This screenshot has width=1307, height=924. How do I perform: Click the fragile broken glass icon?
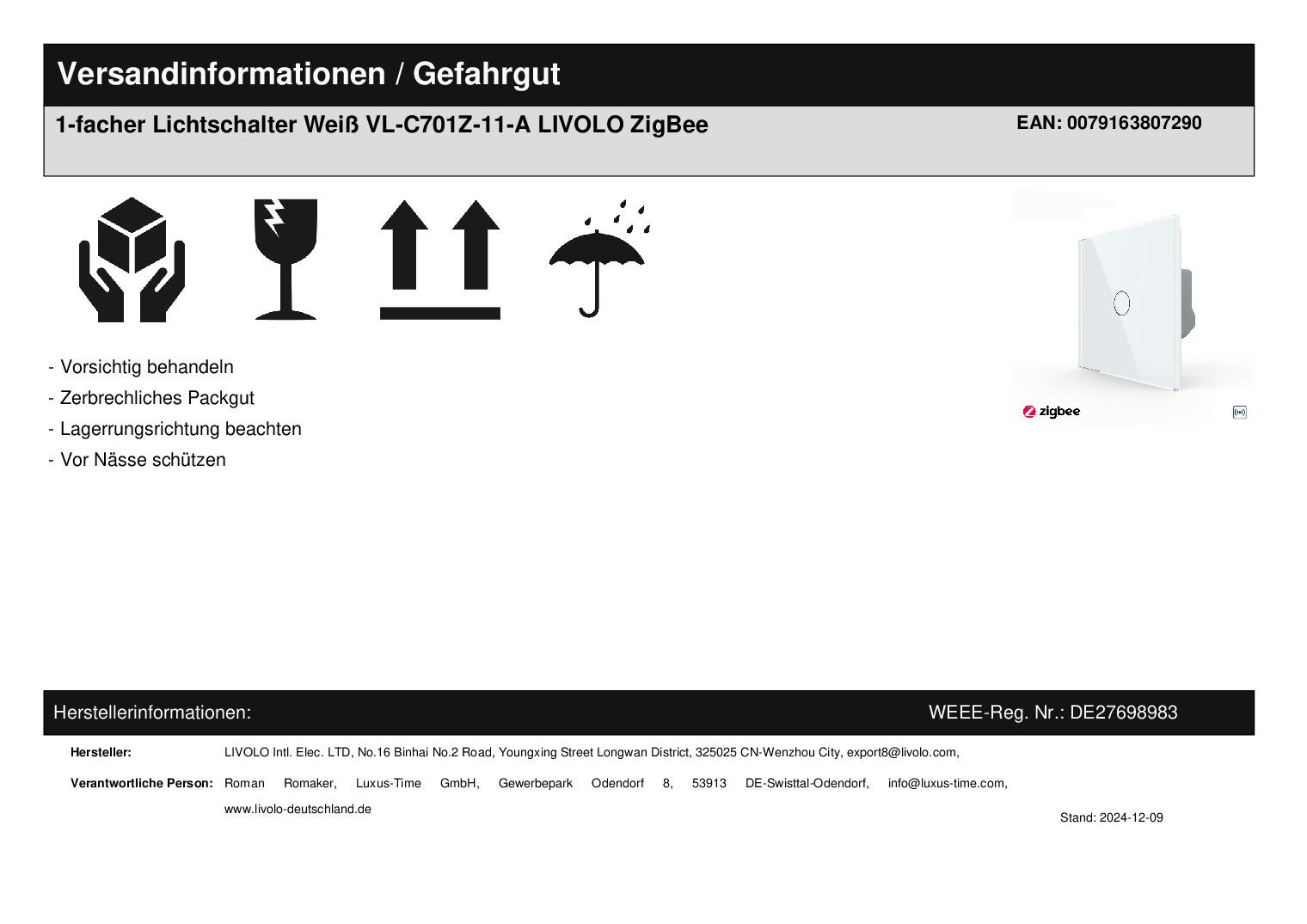click(x=285, y=260)
